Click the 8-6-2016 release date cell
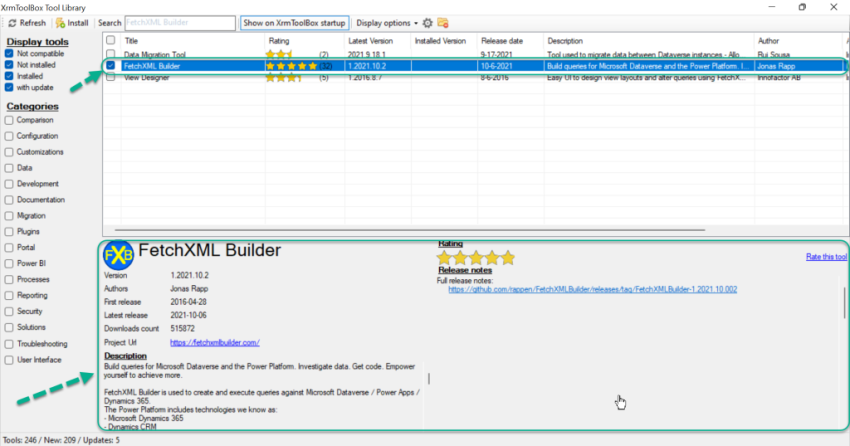This screenshot has height=446, width=850. pyautogui.click(x=495, y=77)
